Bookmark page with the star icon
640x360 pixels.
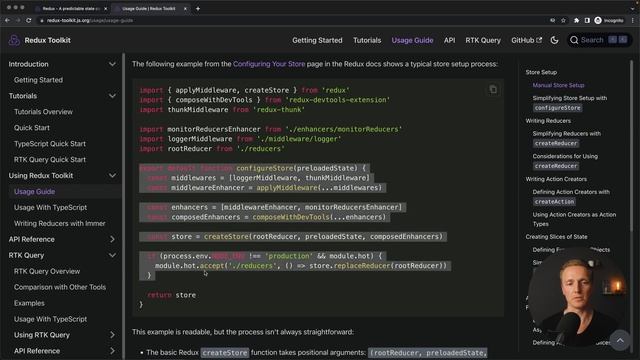[x=564, y=20]
